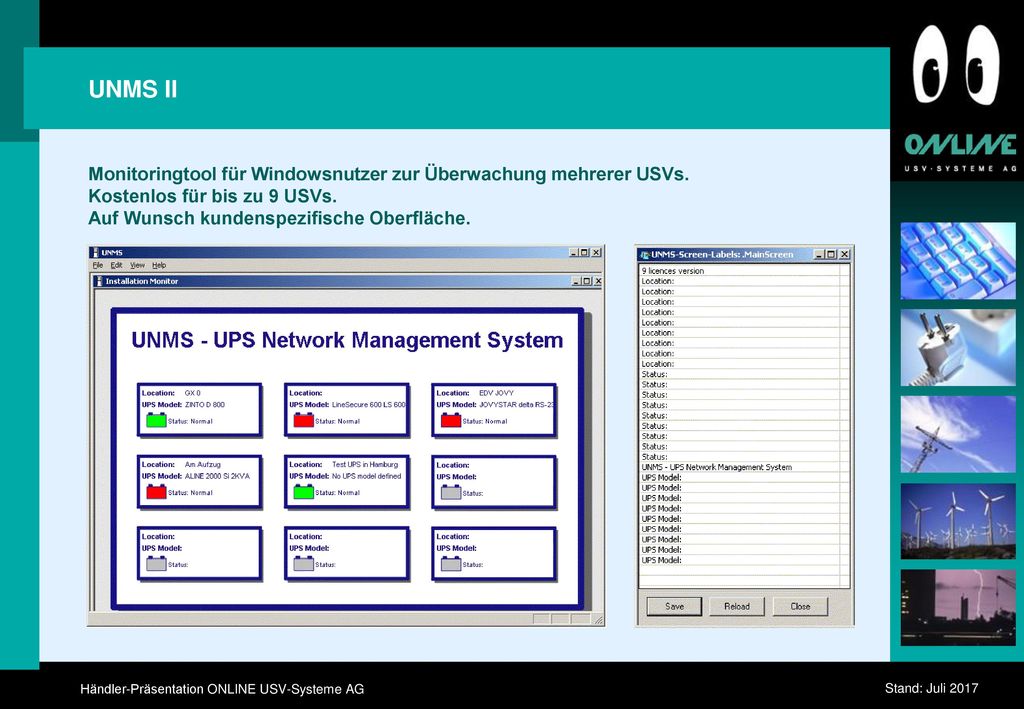1024x709 pixels.
Task: Click the 'Am Aufzug' location text
Action: 202,465
